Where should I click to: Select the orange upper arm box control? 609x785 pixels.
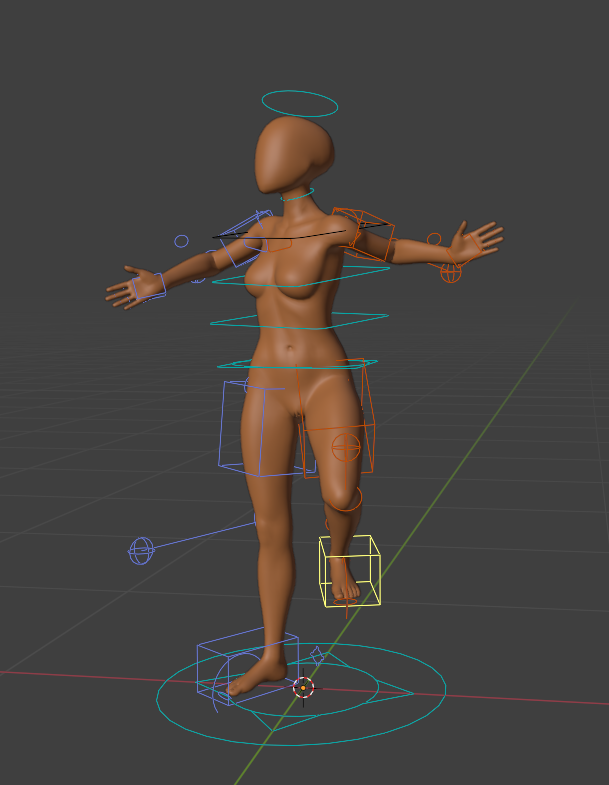pyautogui.click(x=364, y=234)
